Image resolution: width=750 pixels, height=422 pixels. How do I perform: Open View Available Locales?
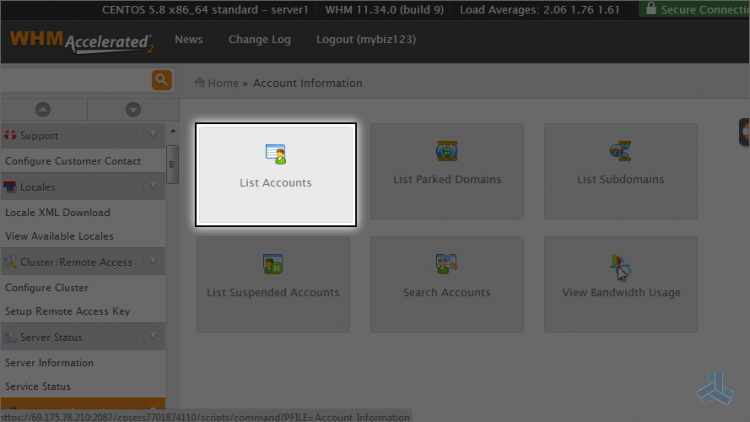pyautogui.click(x=59, y=236)
